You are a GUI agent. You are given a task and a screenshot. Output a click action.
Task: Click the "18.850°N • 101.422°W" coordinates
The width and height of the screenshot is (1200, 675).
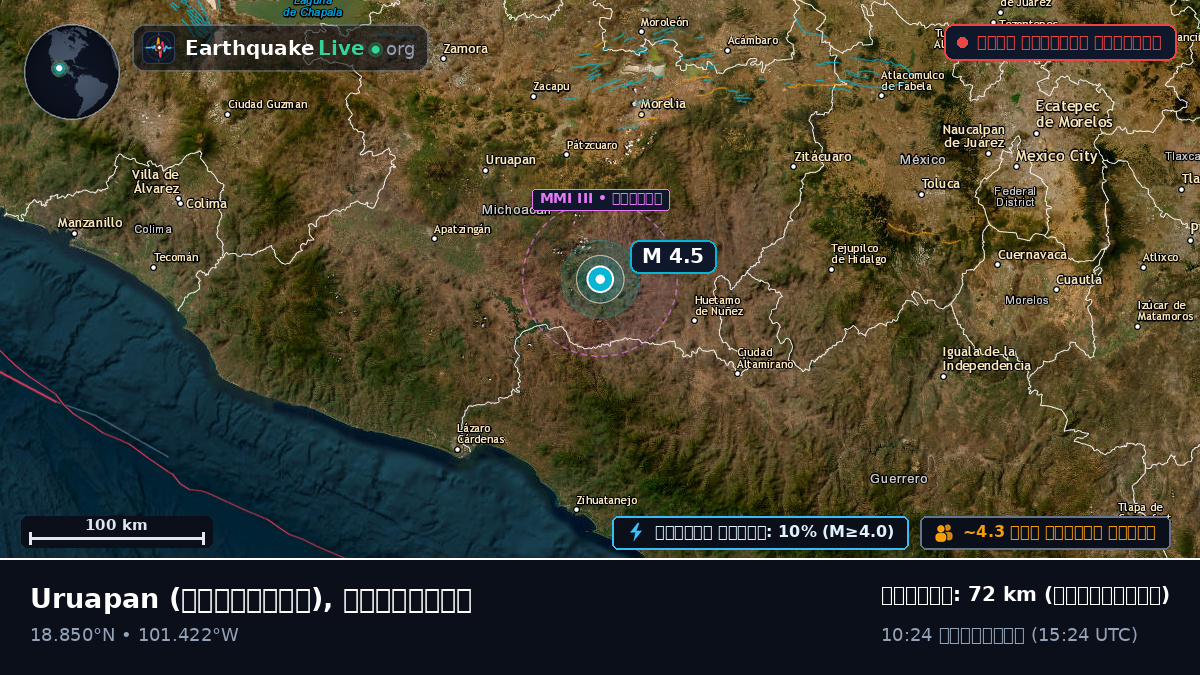(x=134, y=635)
